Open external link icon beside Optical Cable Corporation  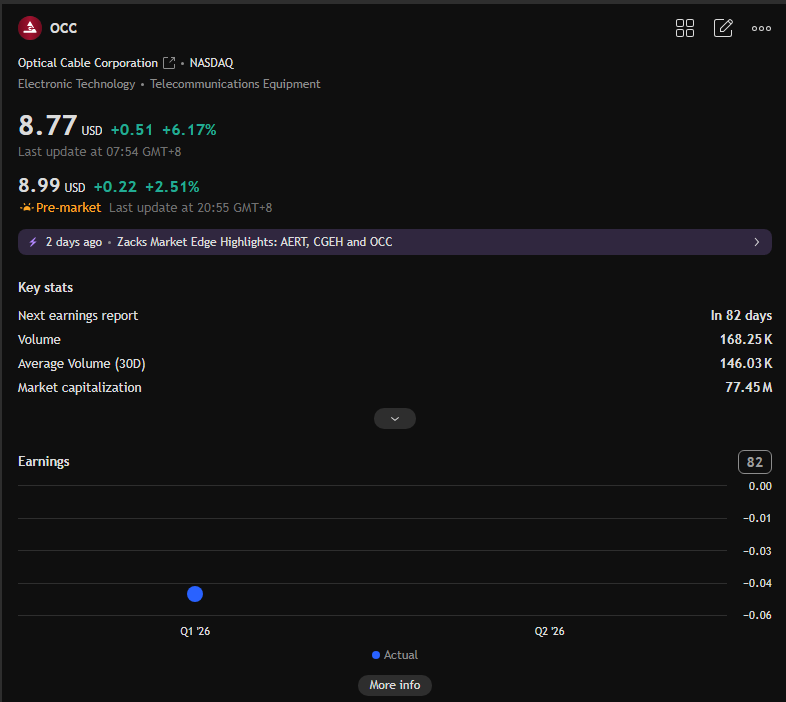[x=169, y=63]
